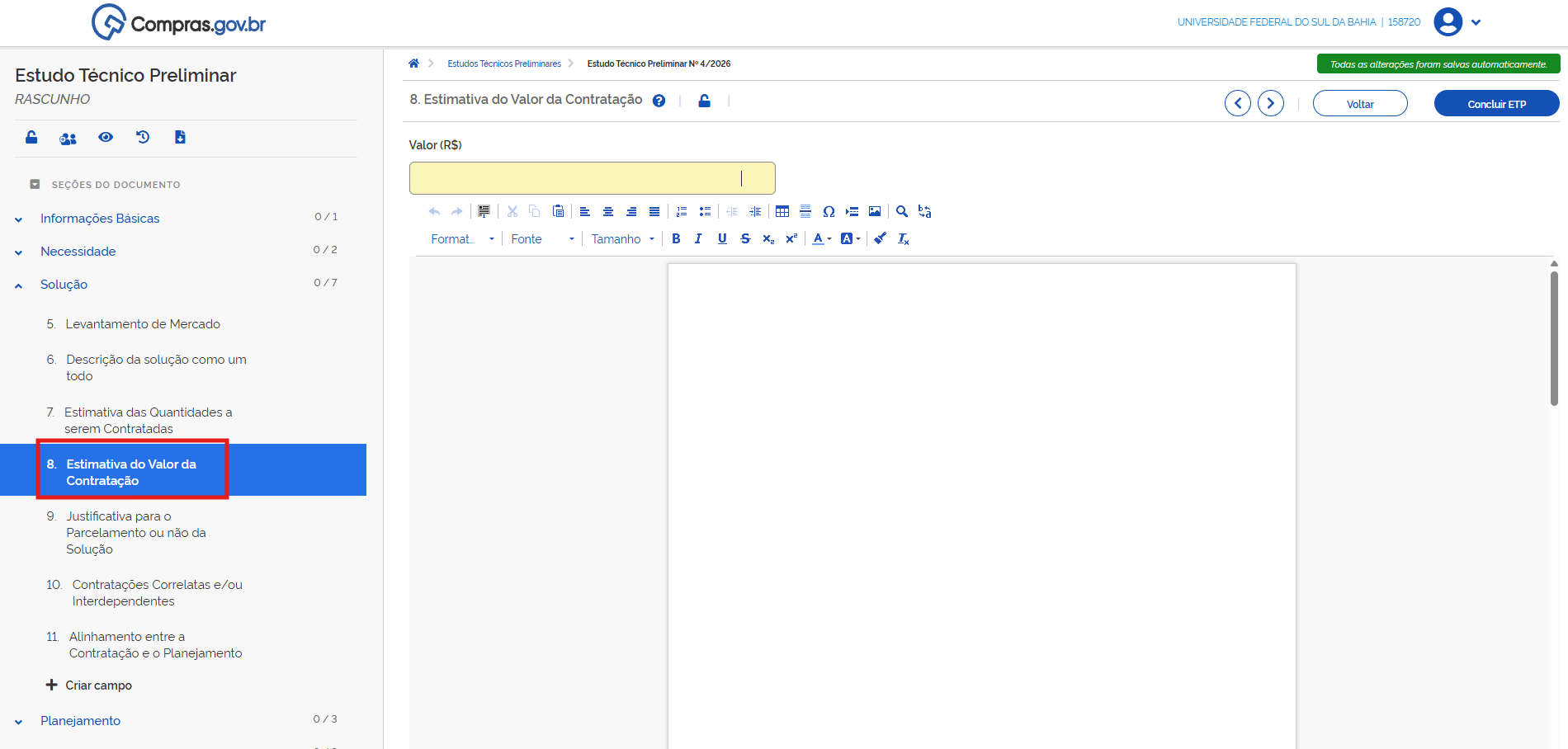Click the version history icon in sidebar
Image resolution: width=1568 pixels, height=749 pixels.
pyautogui.click(x=143, y=137)
